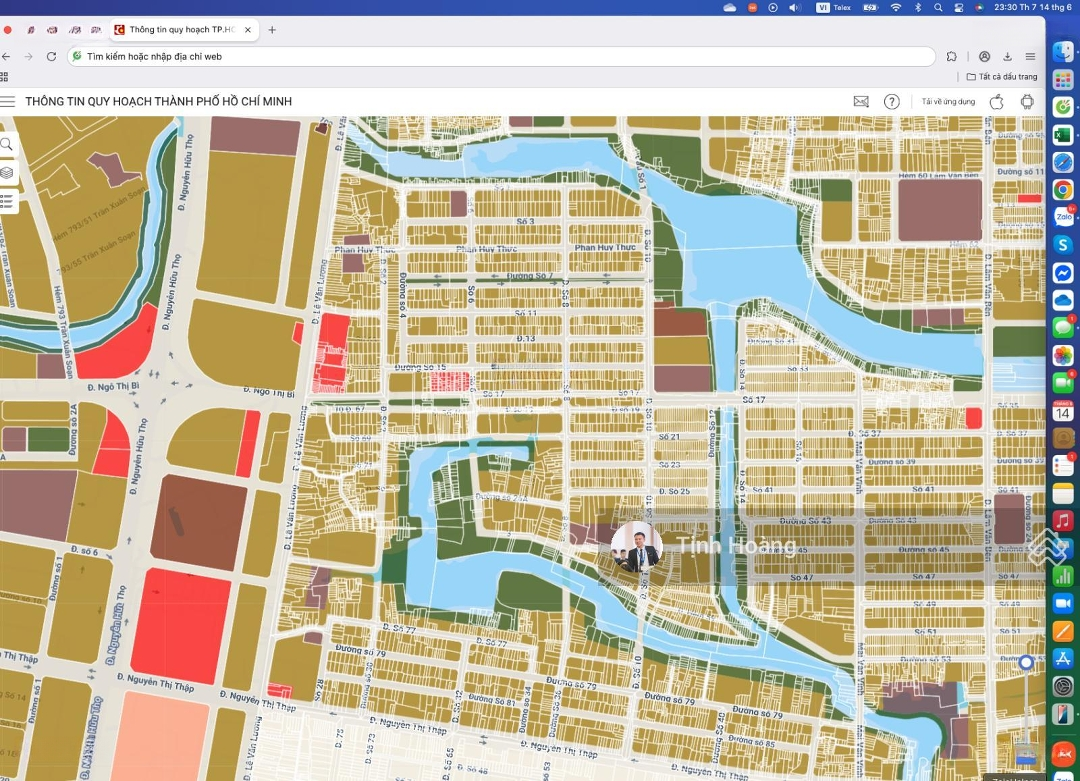Open the map search tool

point(7,145)
